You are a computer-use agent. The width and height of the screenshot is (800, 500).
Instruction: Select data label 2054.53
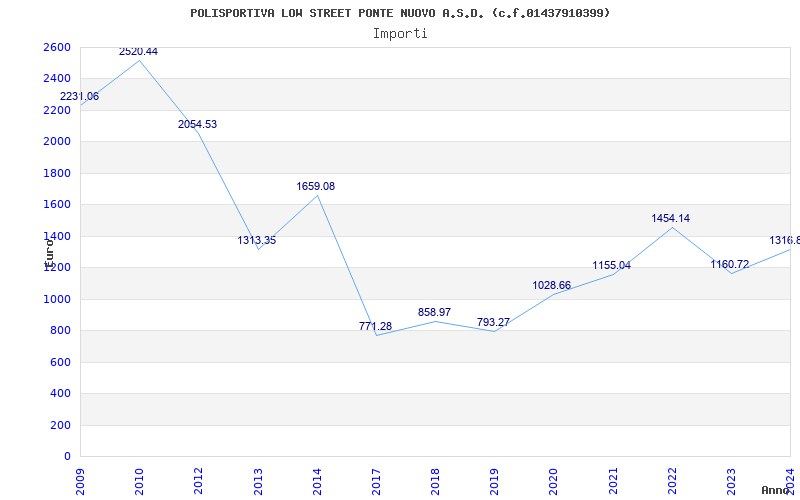tap(197, 124)
